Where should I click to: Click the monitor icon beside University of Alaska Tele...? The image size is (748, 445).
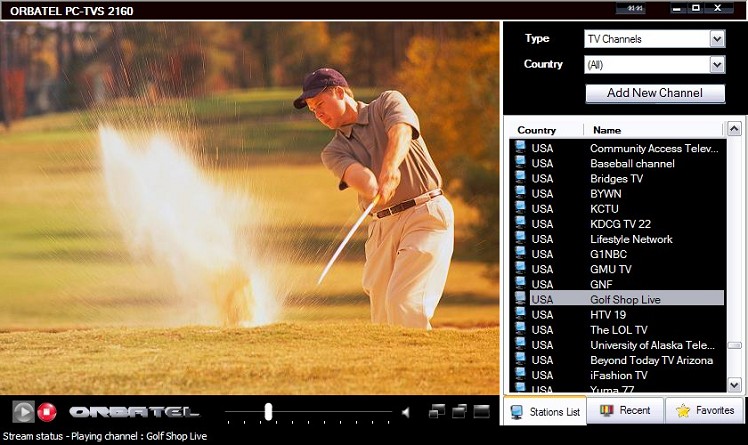point(520,344)
